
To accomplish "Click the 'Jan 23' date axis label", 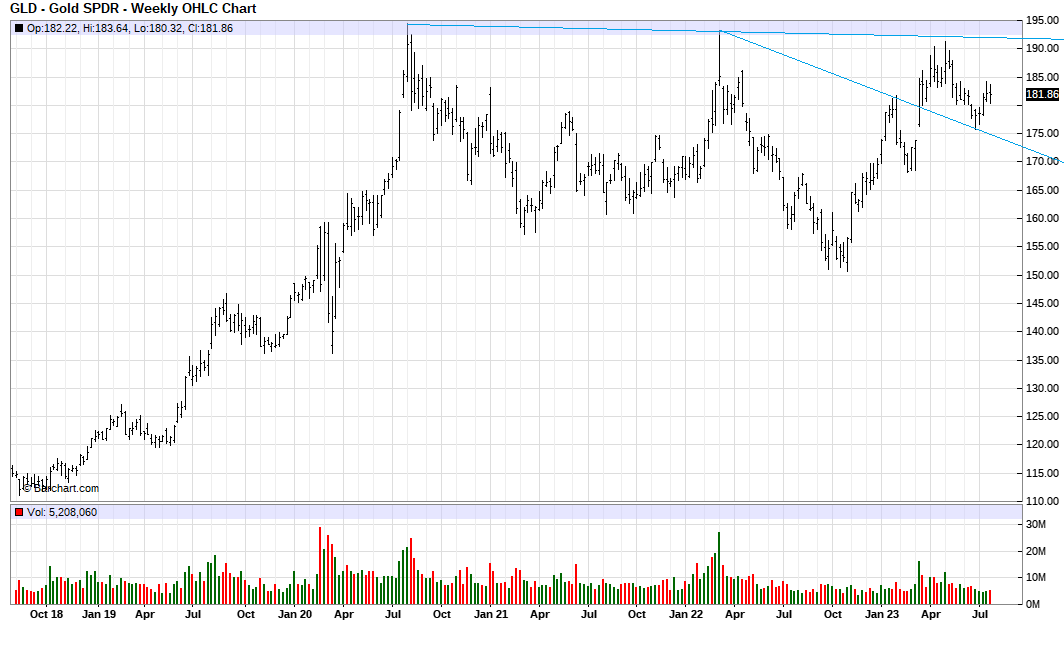I will 881,614.
